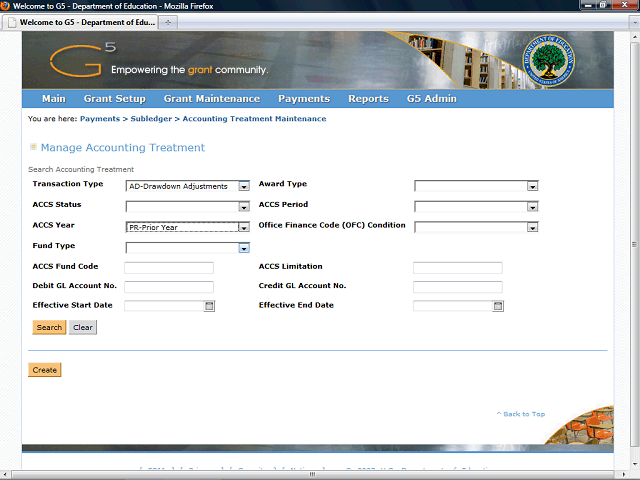Click the bullet icon beside Manage Accounting Treatment
The height and width of the screenshot is (480, 640).
(x=33, y=147)
